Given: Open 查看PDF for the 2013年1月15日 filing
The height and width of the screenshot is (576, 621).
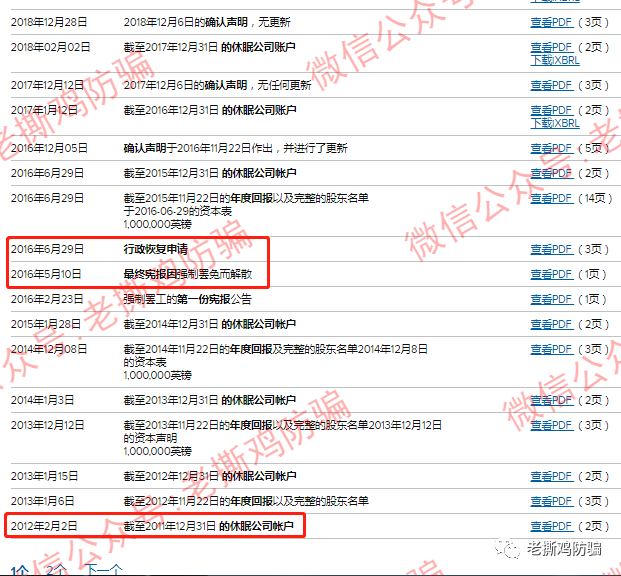Looking at the screenshot, I should [552, 476].
